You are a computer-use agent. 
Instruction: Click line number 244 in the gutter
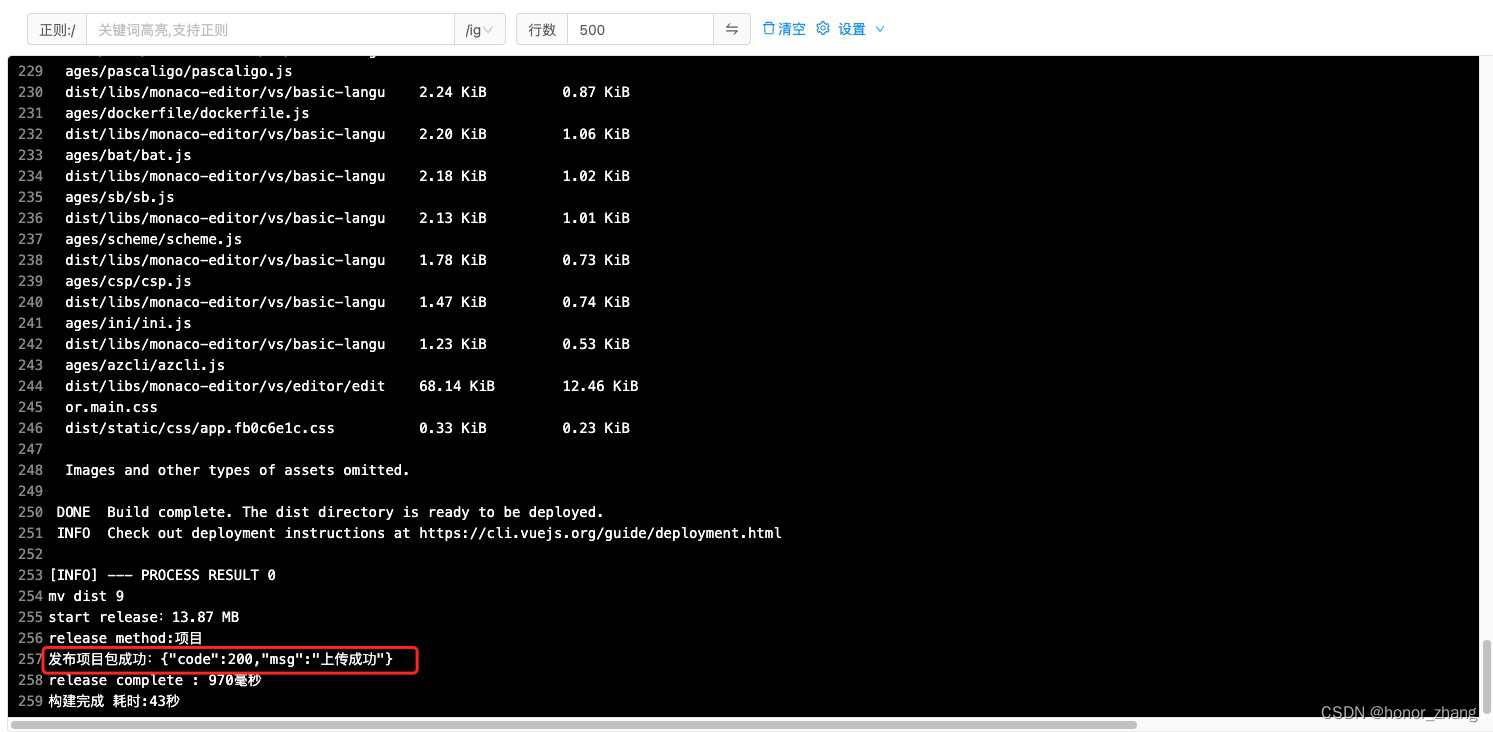(x=30, y=386)
